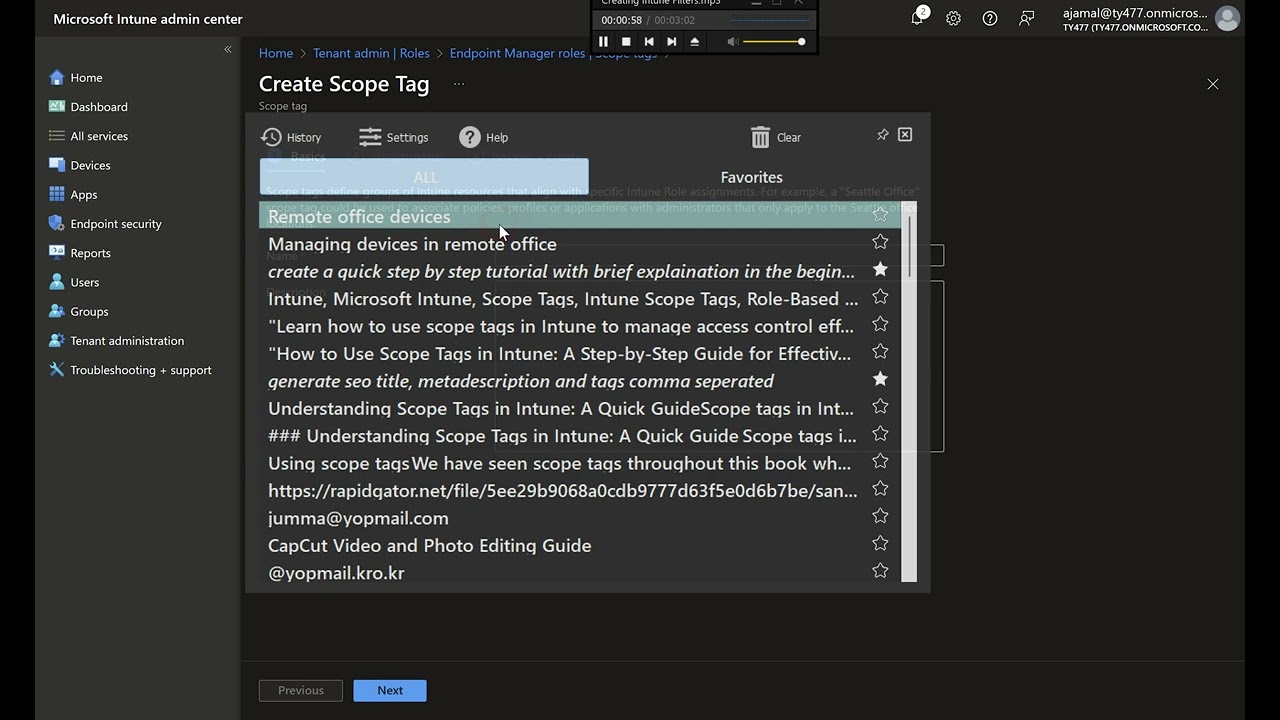Switch to the Favorites tab
This screenshot has width=1280, height=720.
click(752, 177)
